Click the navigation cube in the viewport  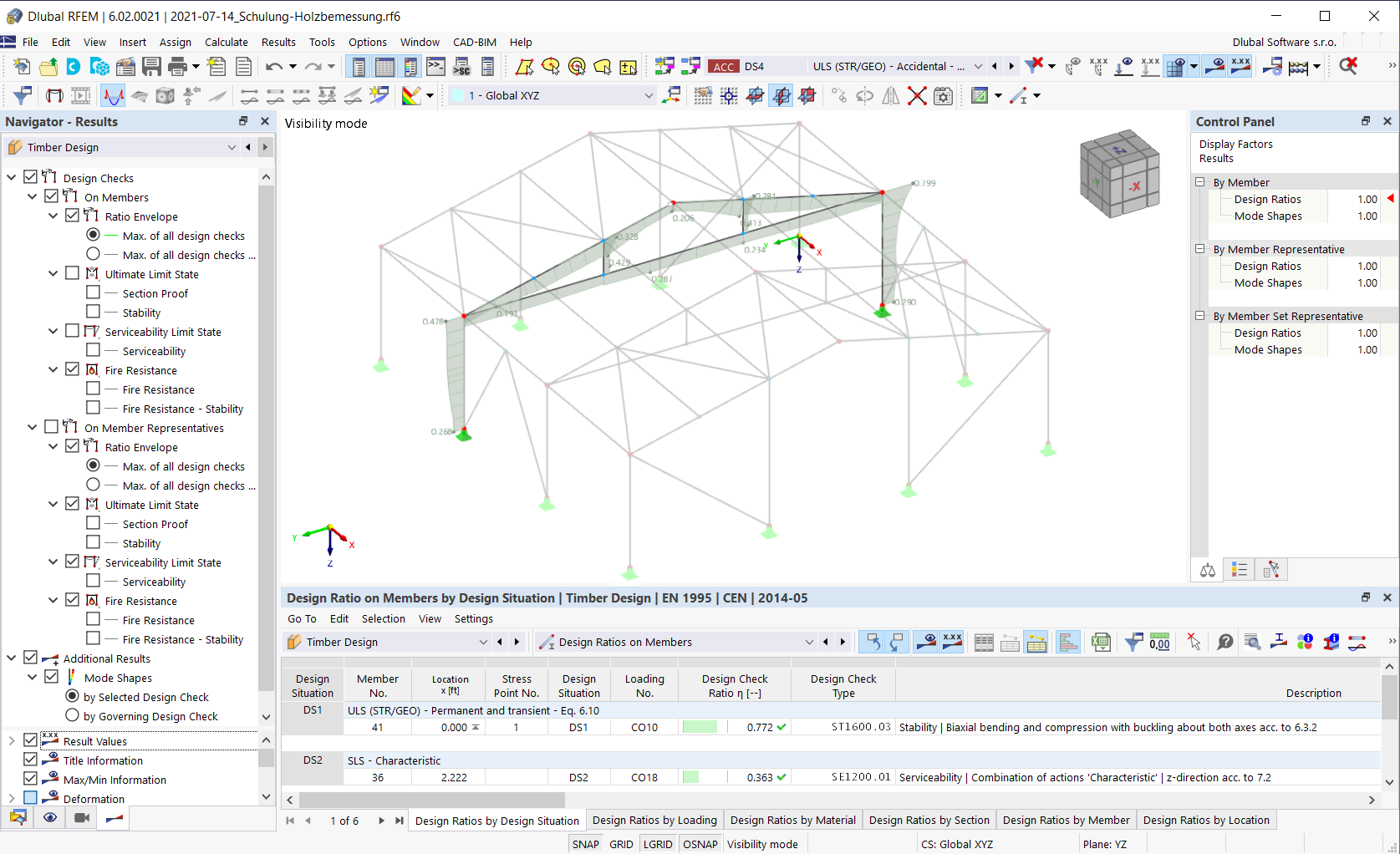[x=1119, y=173]
